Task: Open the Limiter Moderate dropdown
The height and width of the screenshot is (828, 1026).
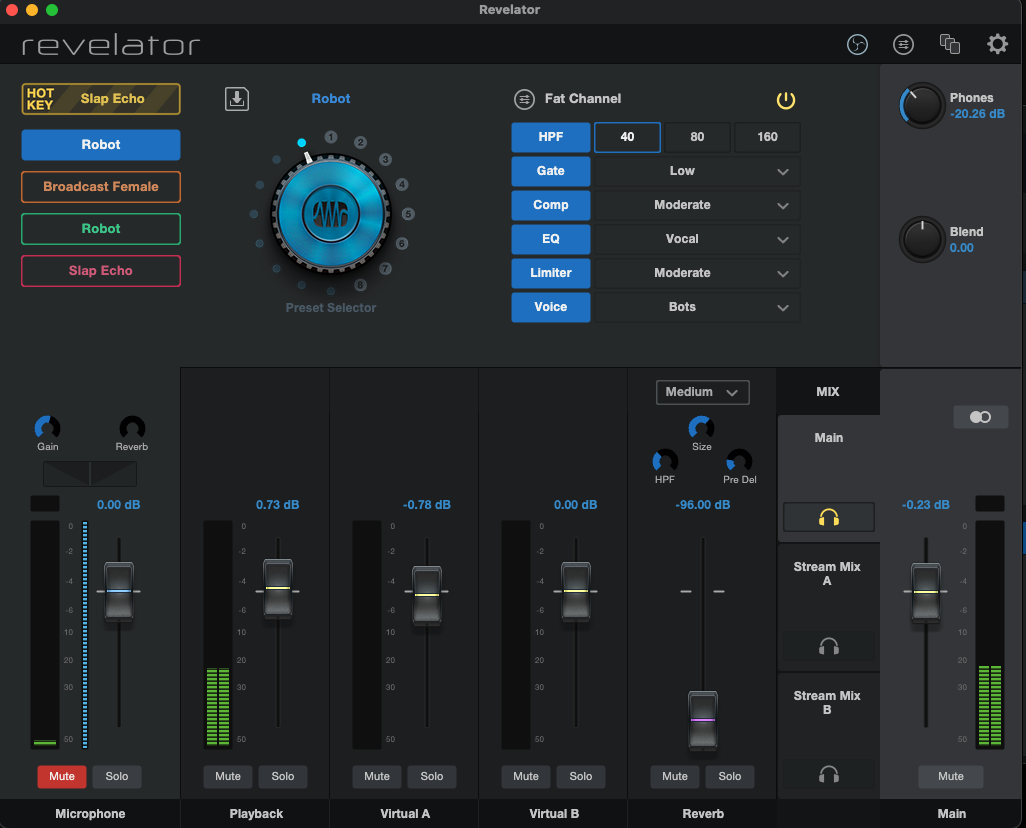Action: [697, 273]
